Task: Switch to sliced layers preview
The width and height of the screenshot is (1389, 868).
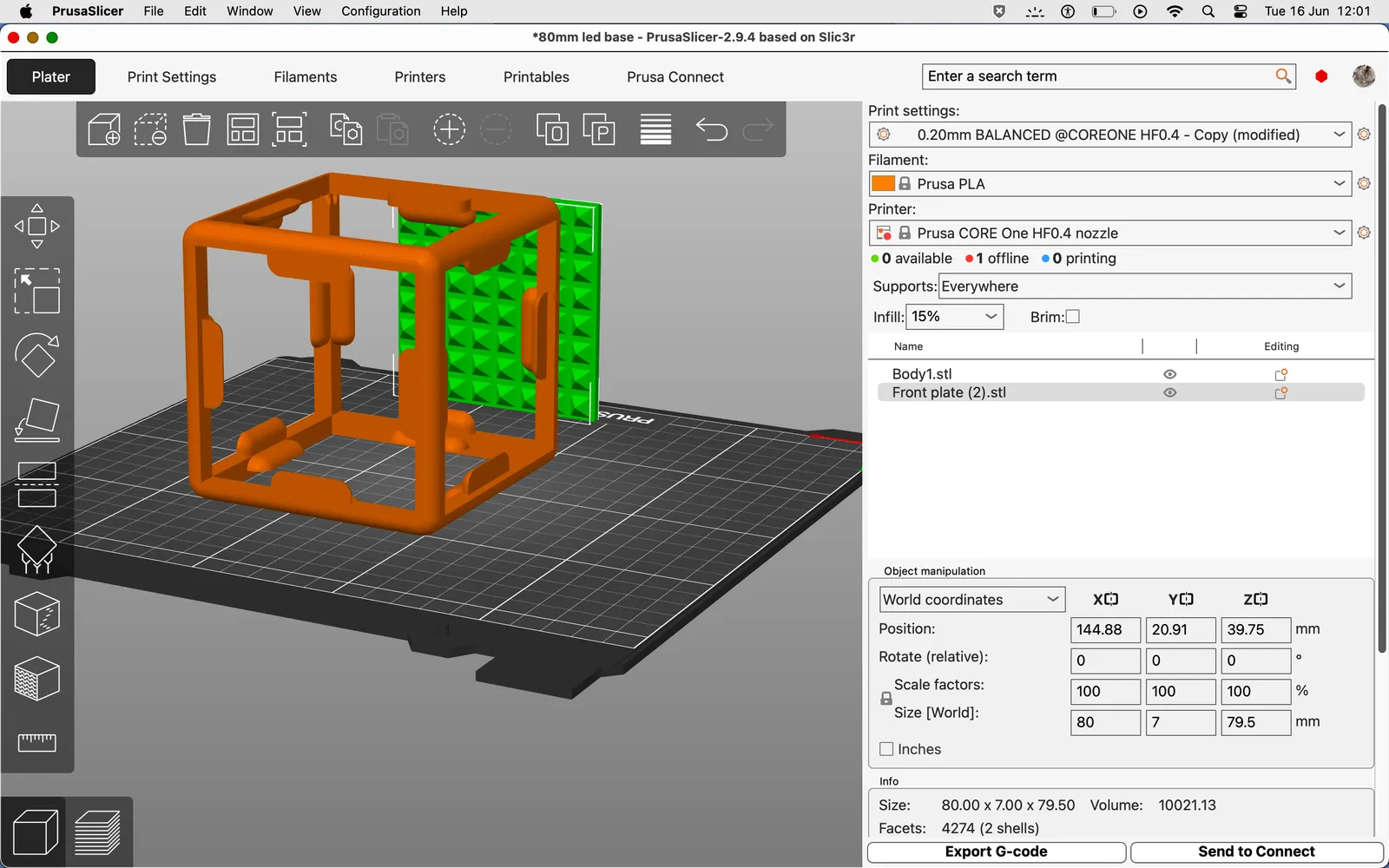Action: coord(97,832)
